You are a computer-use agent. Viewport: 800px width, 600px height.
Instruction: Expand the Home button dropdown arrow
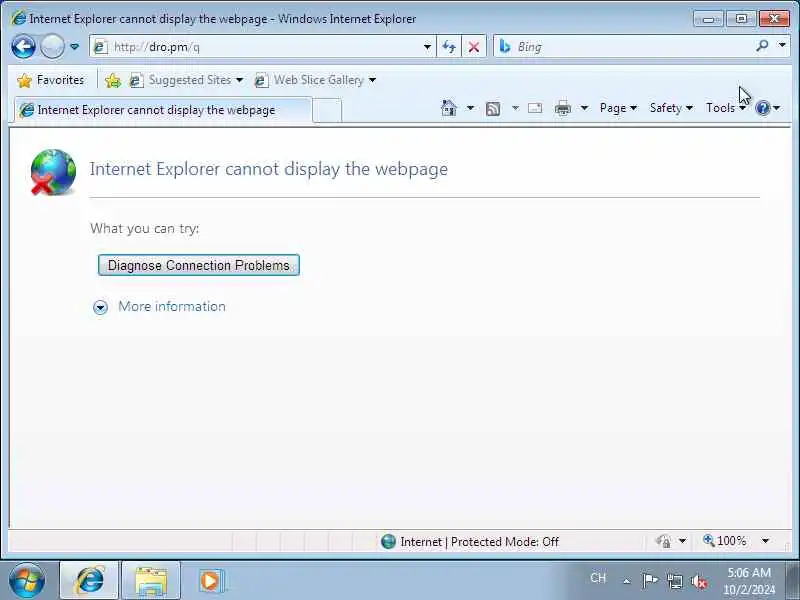(x=470, y=108)
